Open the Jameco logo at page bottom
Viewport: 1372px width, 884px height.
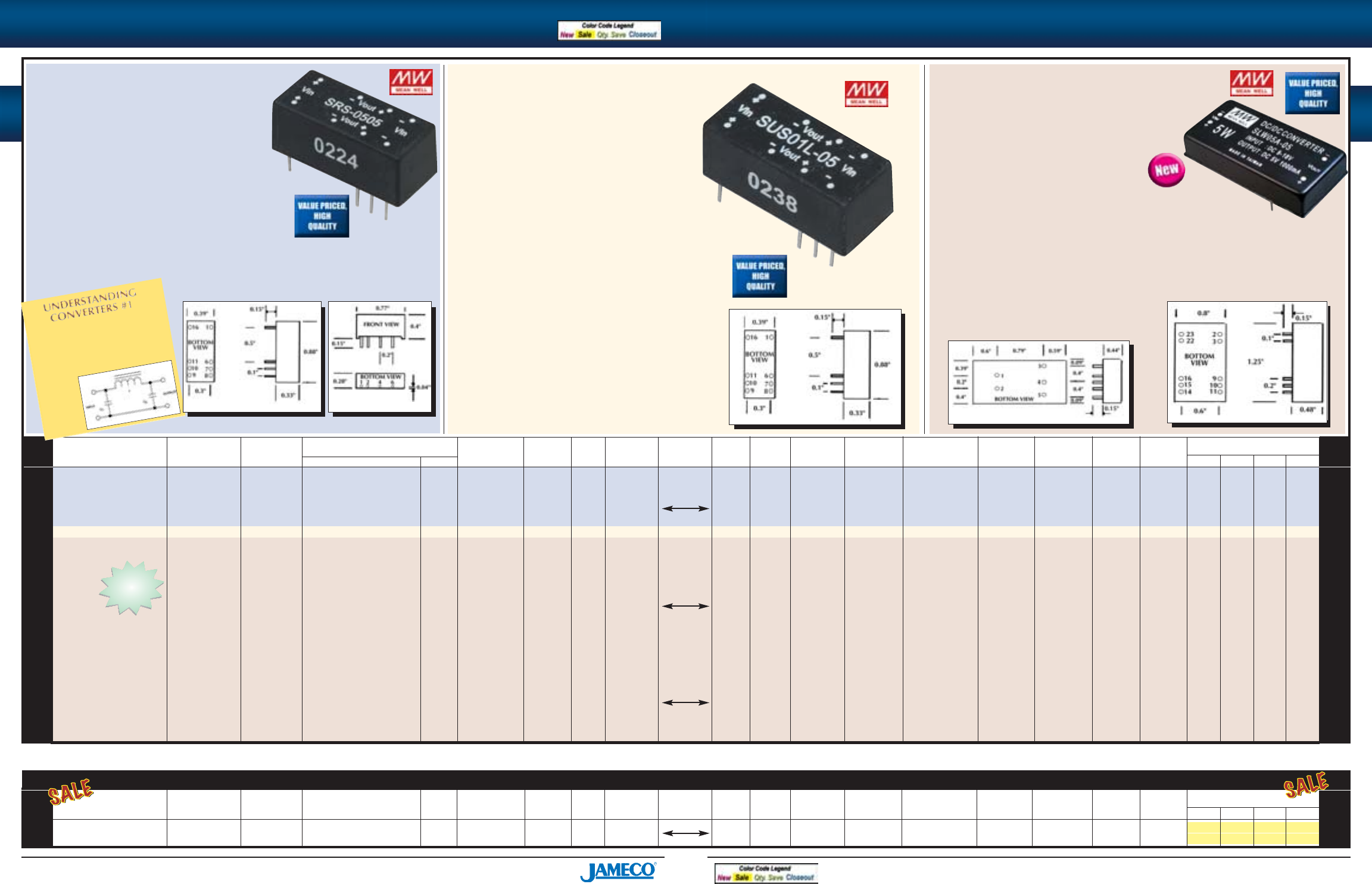[x=619, y=871]
